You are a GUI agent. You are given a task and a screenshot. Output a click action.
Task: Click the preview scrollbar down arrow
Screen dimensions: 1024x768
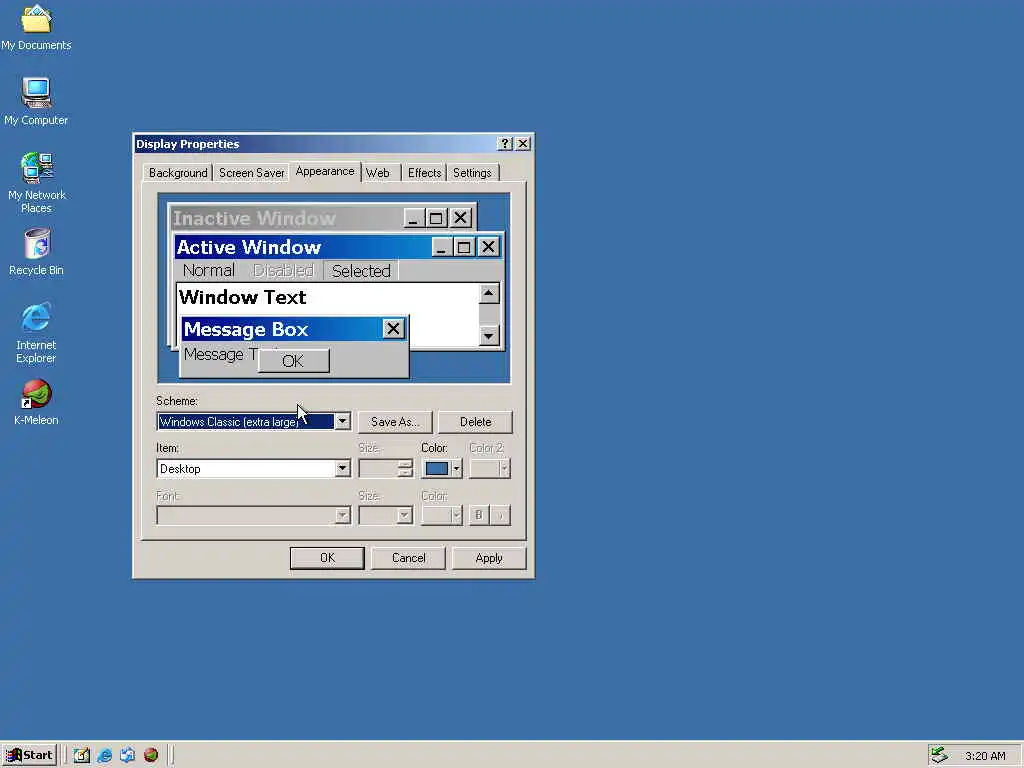(489, 336)
